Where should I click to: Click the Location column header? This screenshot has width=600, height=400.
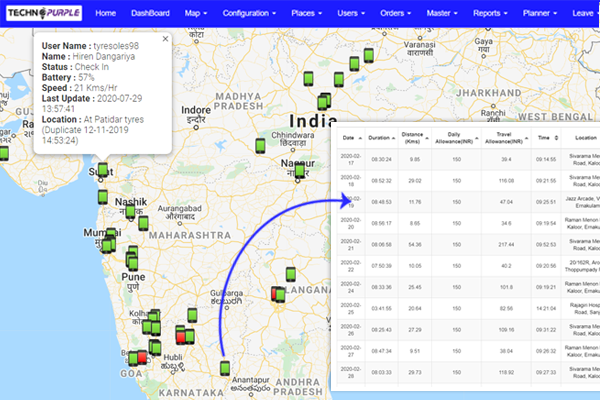coord(585,138)
